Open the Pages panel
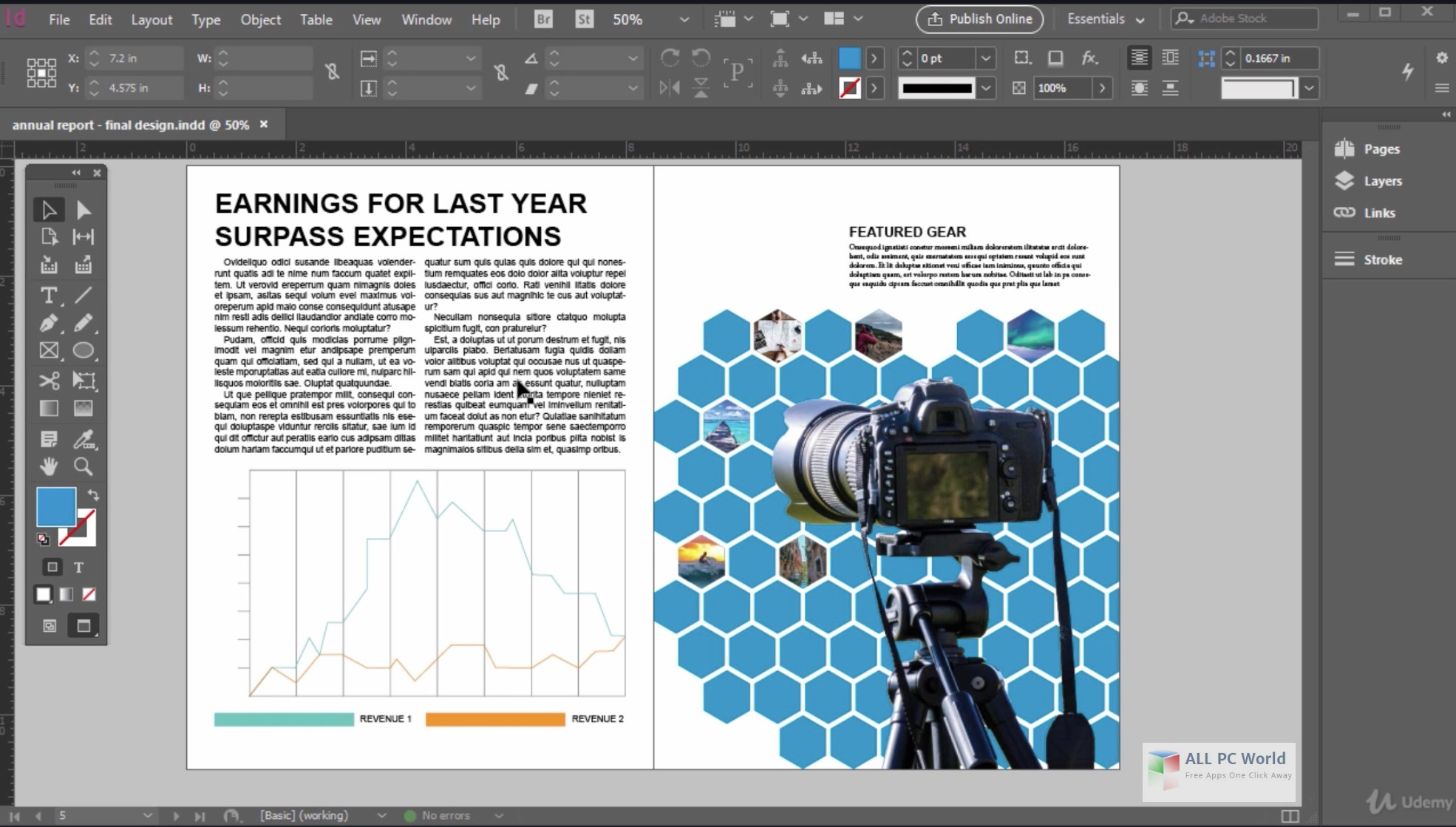1456x827 pixels. pyautogui.click(x=1382, y=148)
